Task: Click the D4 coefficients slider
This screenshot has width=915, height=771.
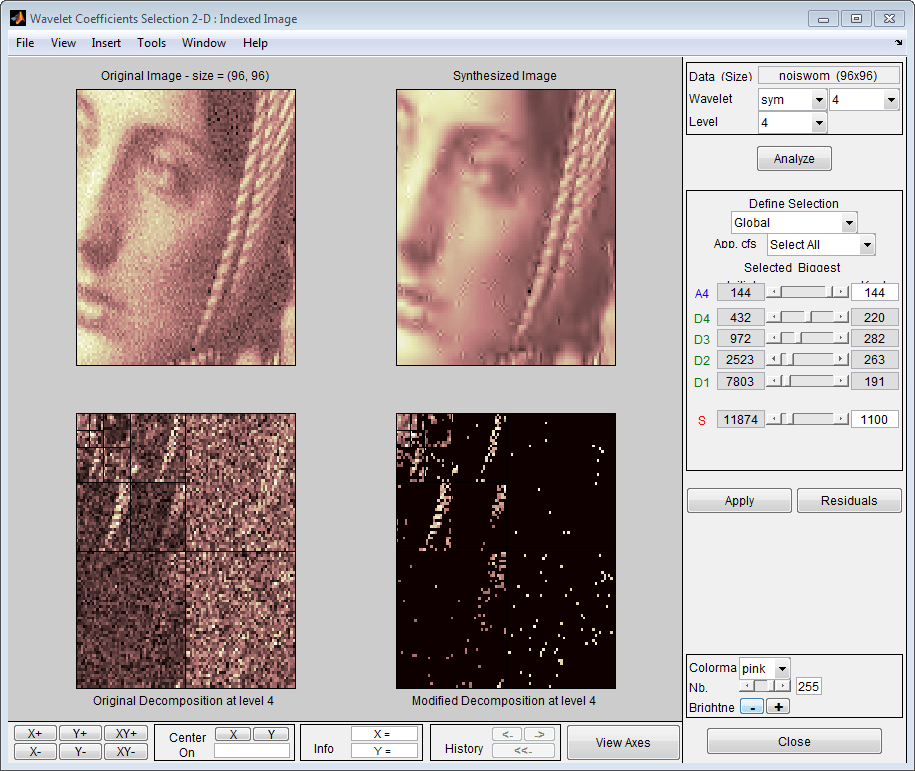Action: (807, 317)
